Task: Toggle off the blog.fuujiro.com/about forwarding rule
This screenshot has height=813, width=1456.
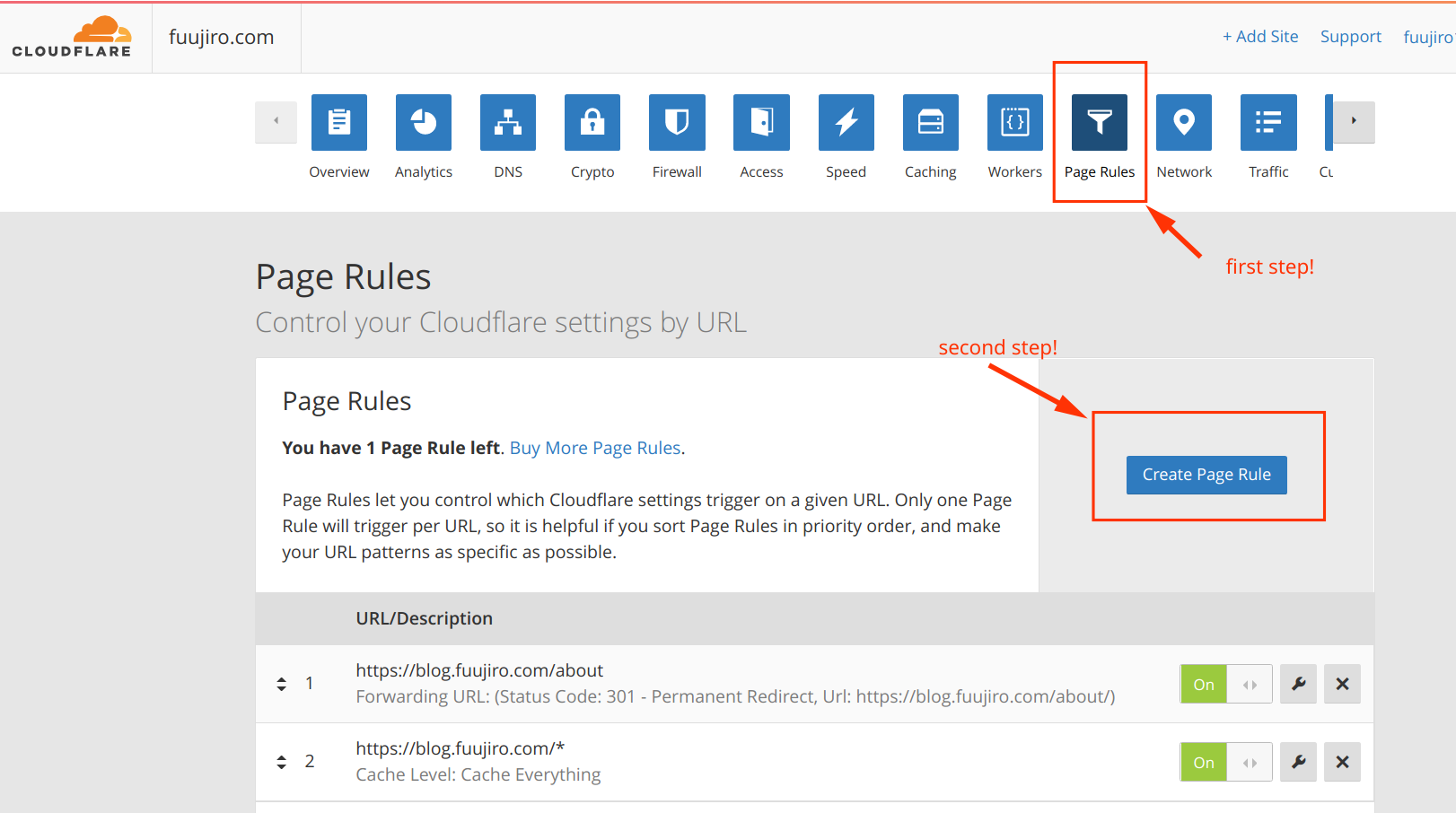Action: 1226,684
